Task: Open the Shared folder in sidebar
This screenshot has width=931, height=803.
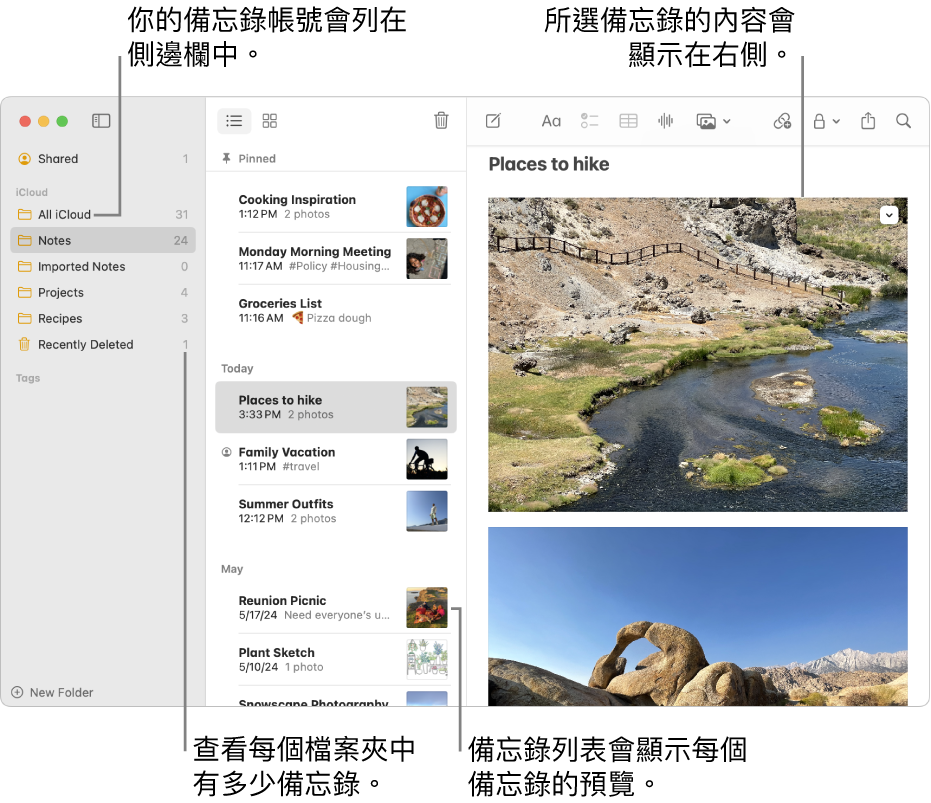Action: point(103,159)
